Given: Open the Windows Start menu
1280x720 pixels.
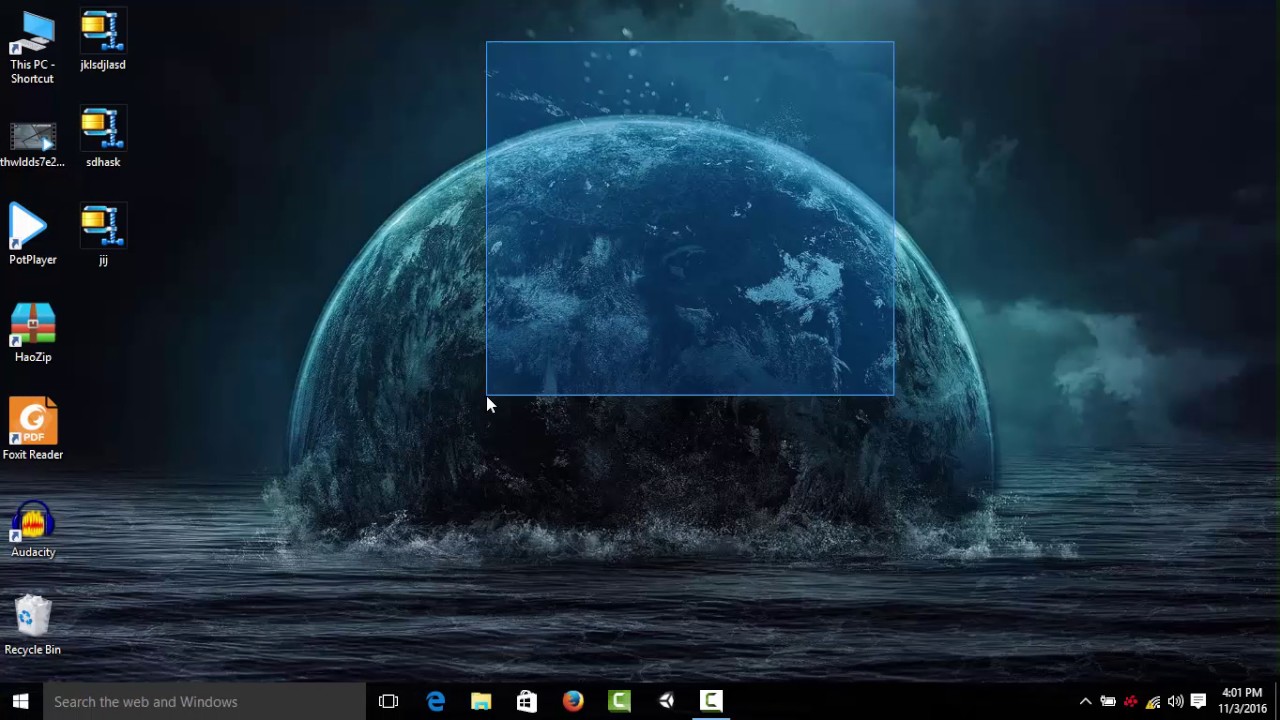Looking at the screenshot, I should point(21,701).
